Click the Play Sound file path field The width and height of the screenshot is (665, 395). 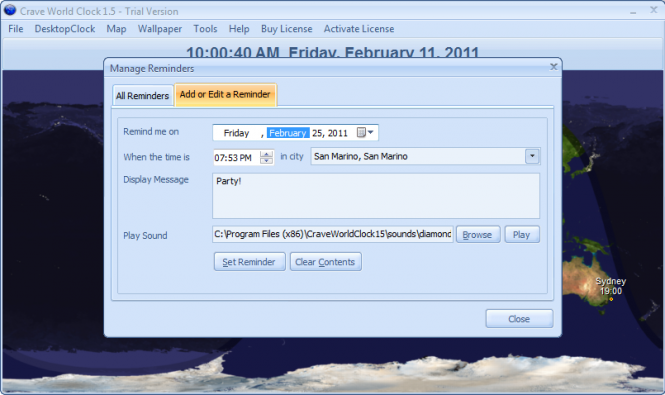tap(333, 234)
